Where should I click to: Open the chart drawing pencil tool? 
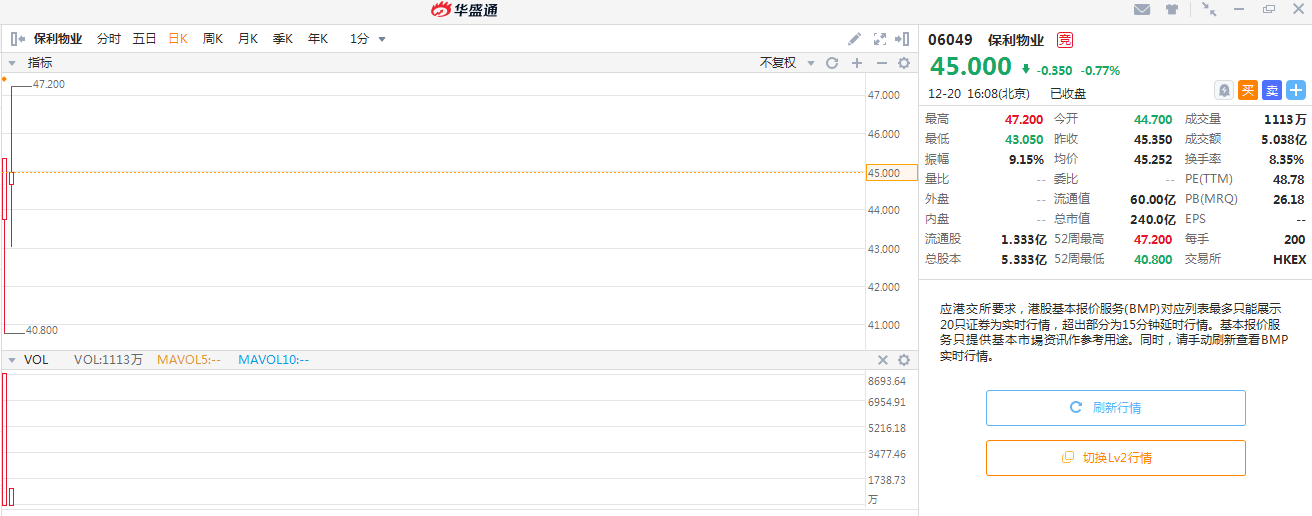point(854,39)
